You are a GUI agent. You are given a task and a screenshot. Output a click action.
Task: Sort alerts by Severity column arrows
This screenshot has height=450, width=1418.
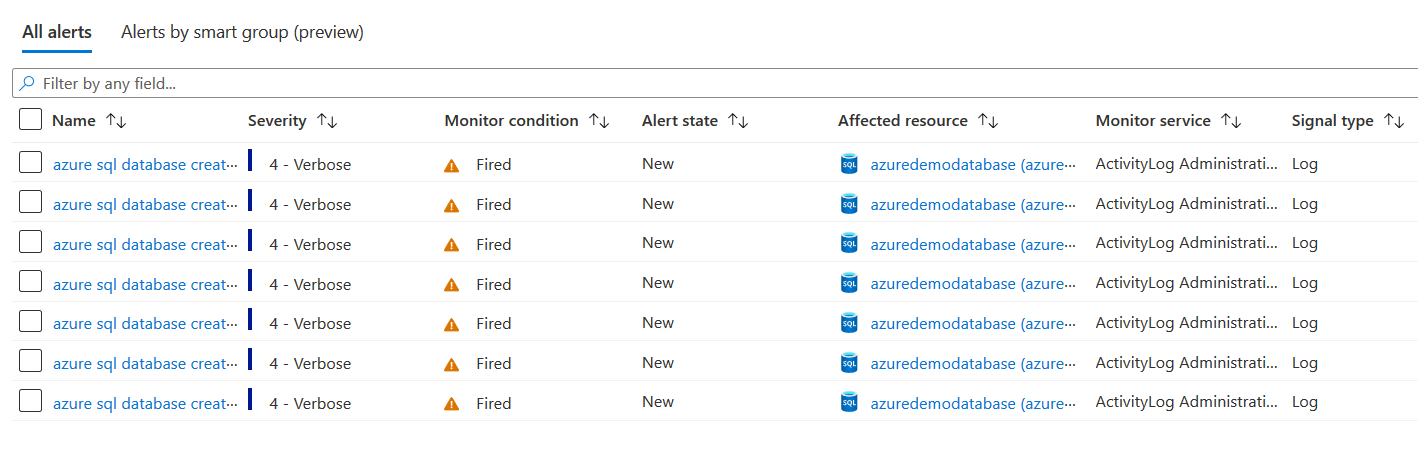(x=327, y=121)
